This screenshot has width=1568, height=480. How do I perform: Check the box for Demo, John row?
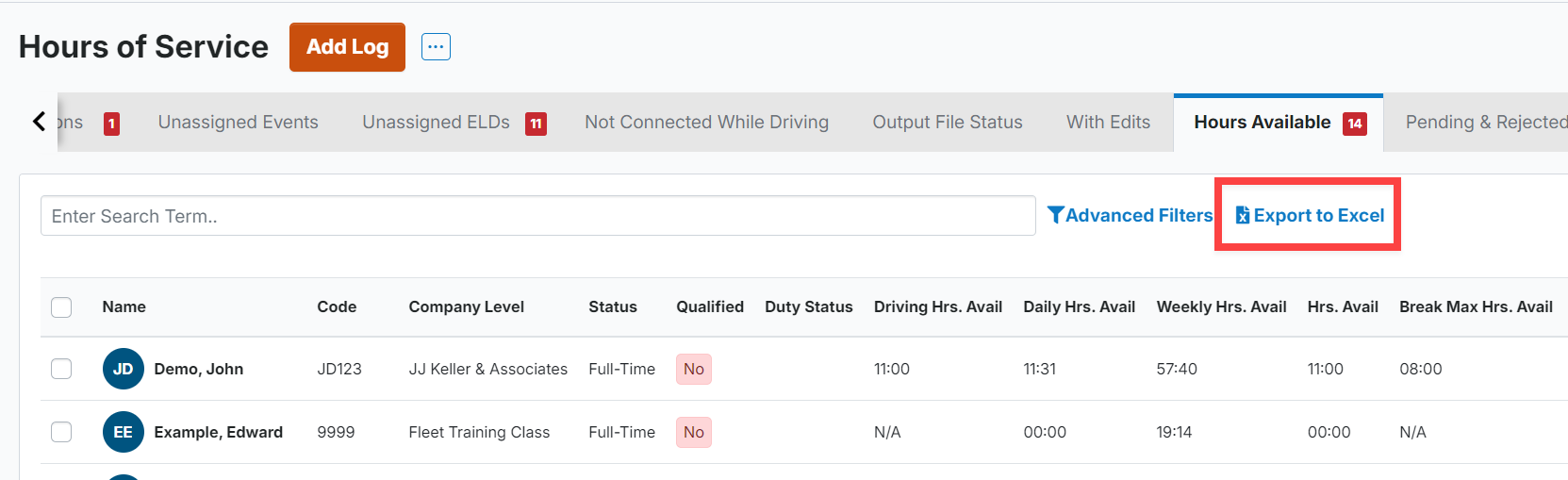(x=61, y=369)
